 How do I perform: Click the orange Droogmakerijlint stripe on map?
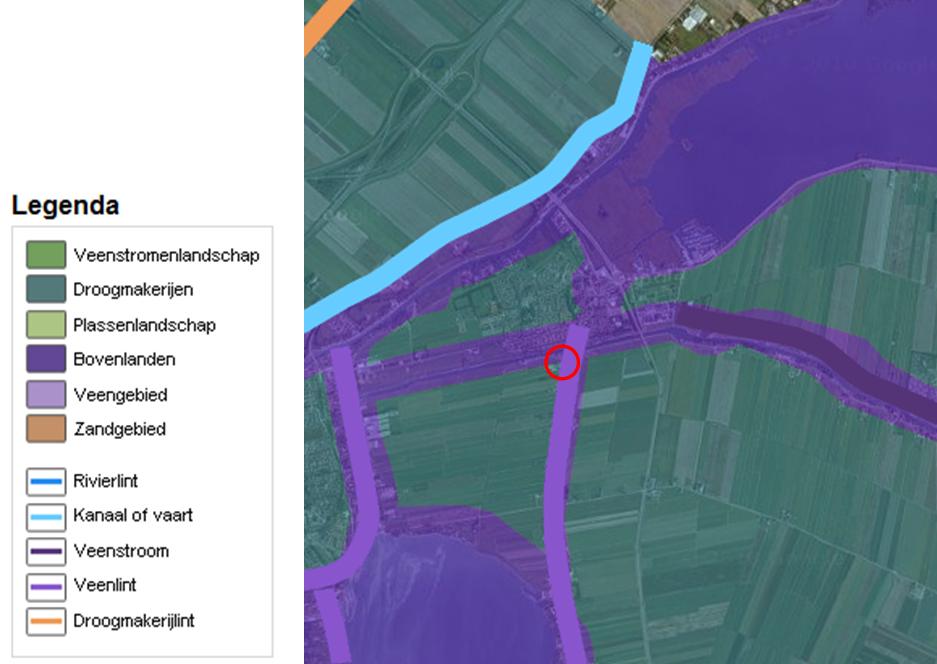pyautogui.click(x=326, y=24)
